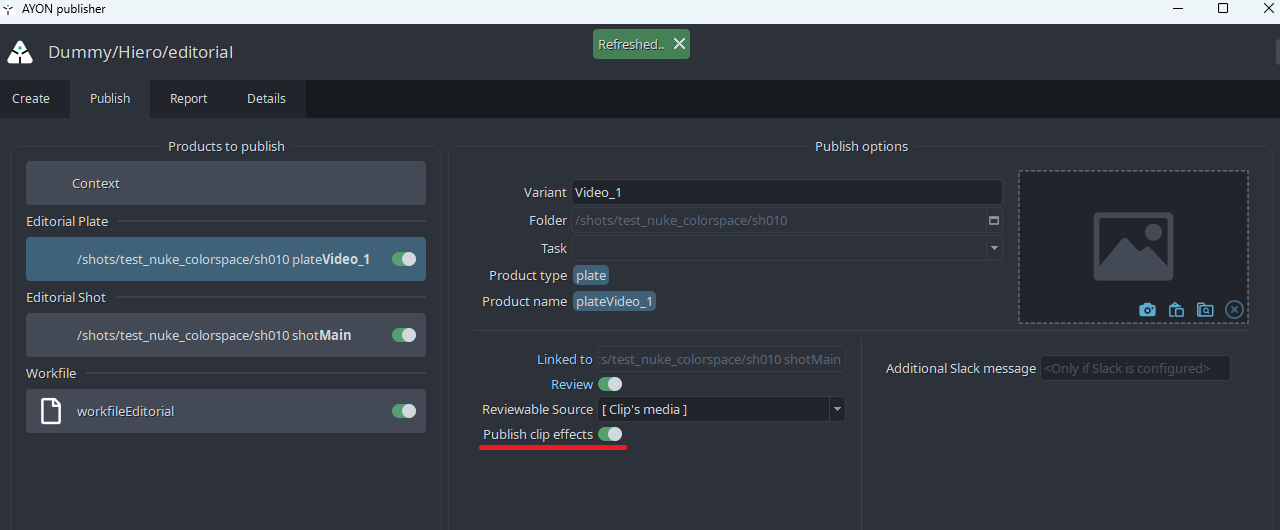Click the workfile document icon

click(51, 411)
